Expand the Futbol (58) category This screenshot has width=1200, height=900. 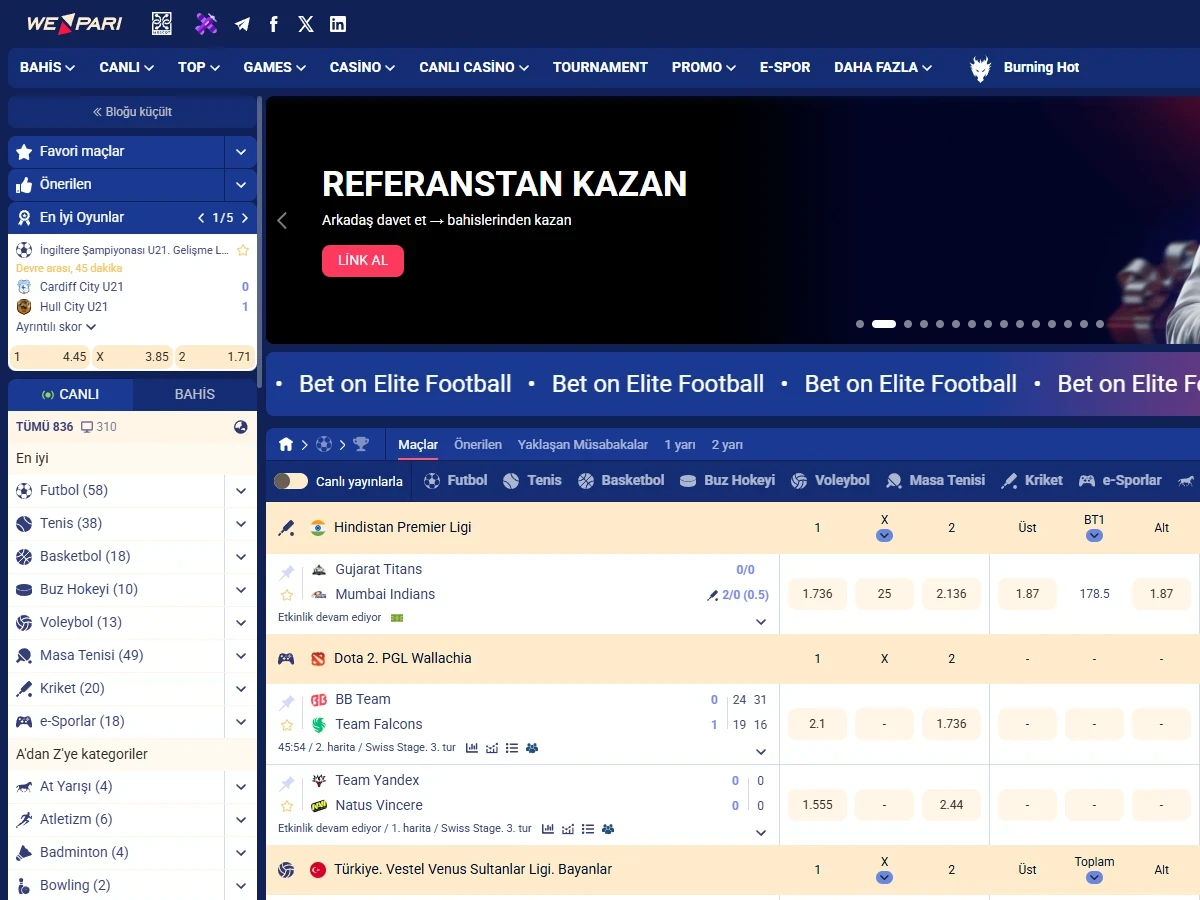pos(241,491)
